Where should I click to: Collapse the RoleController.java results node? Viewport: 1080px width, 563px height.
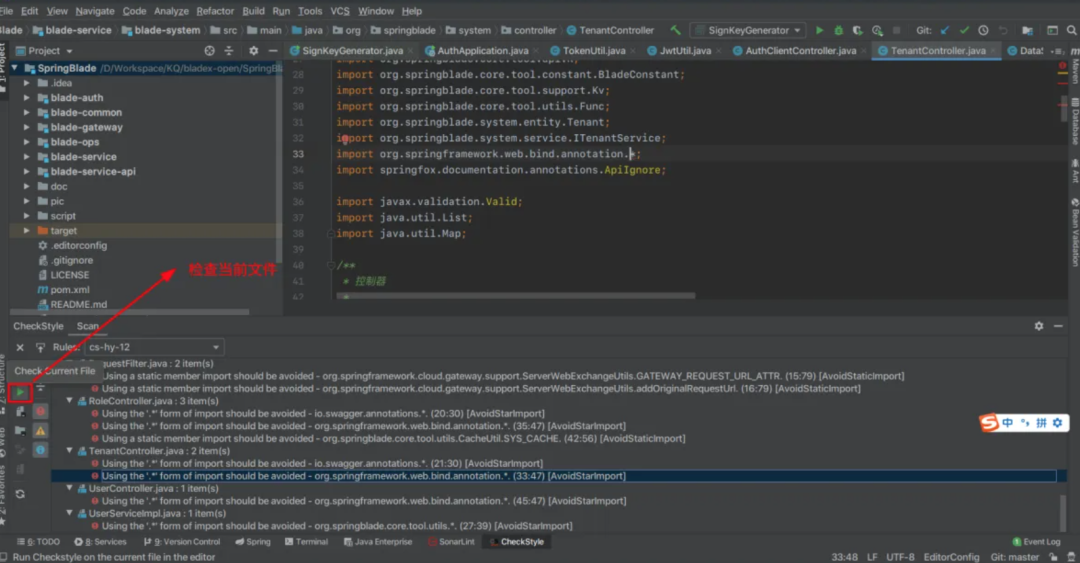click(x=70, y=400)
